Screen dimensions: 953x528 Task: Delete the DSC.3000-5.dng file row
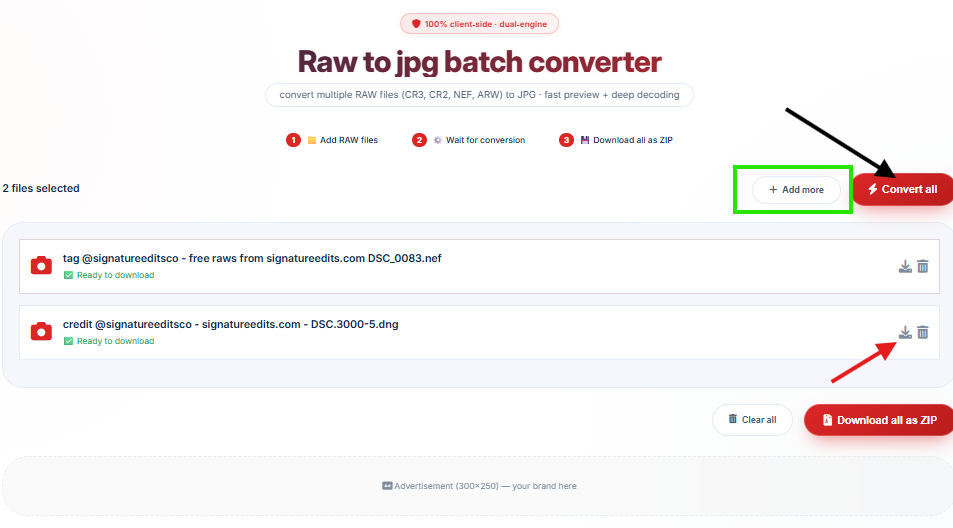click(923, 332)
